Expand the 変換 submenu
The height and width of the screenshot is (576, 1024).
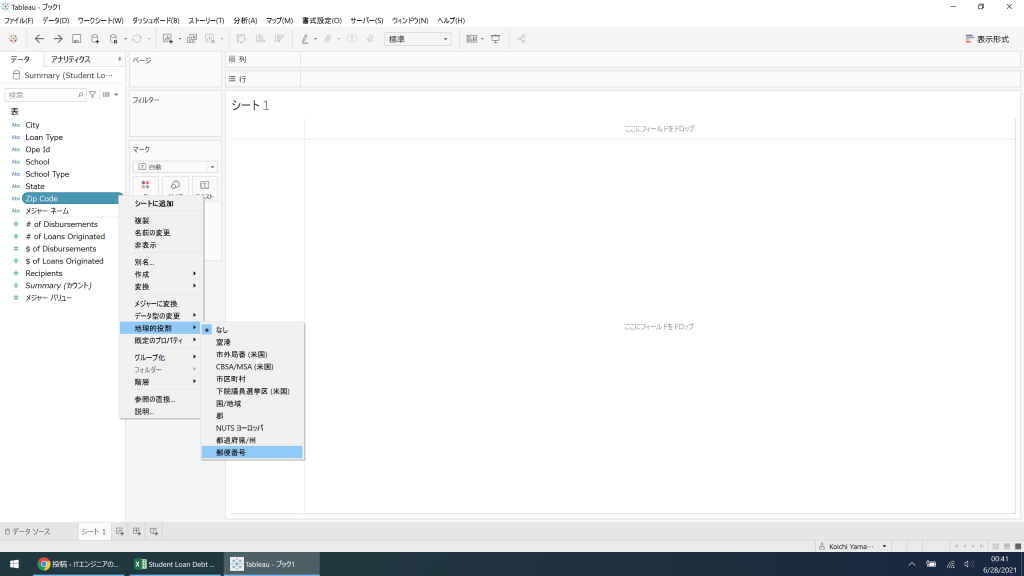click(161, 287)
